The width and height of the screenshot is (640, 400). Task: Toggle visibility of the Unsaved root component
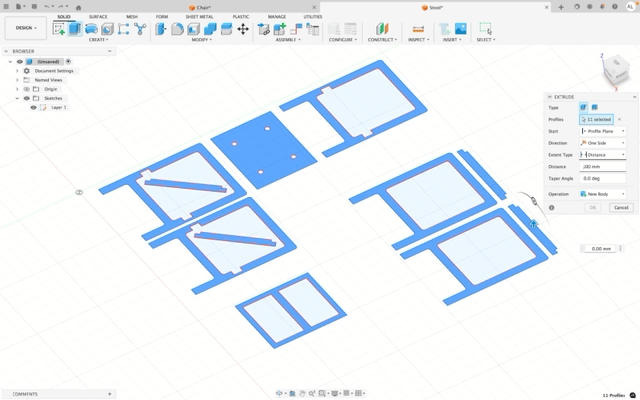(x=19, y=62)
